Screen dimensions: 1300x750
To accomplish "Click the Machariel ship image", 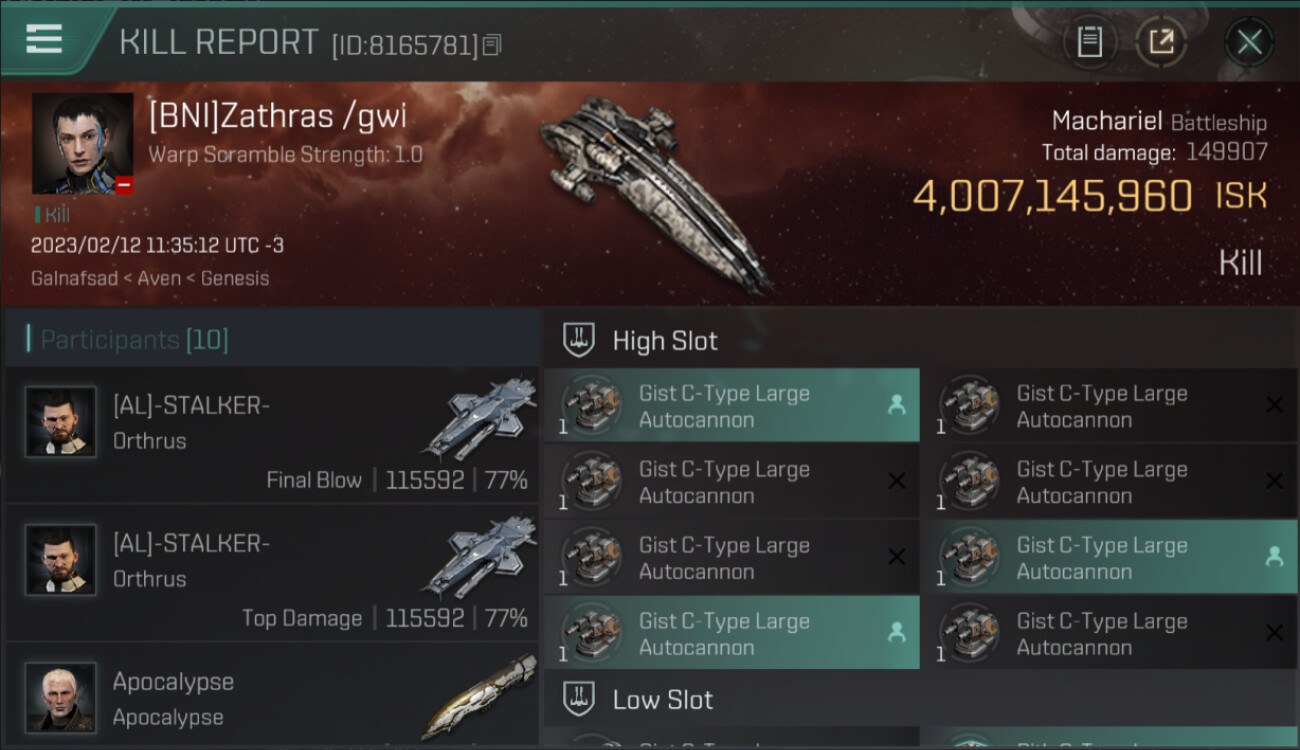I will click(655, 192).
